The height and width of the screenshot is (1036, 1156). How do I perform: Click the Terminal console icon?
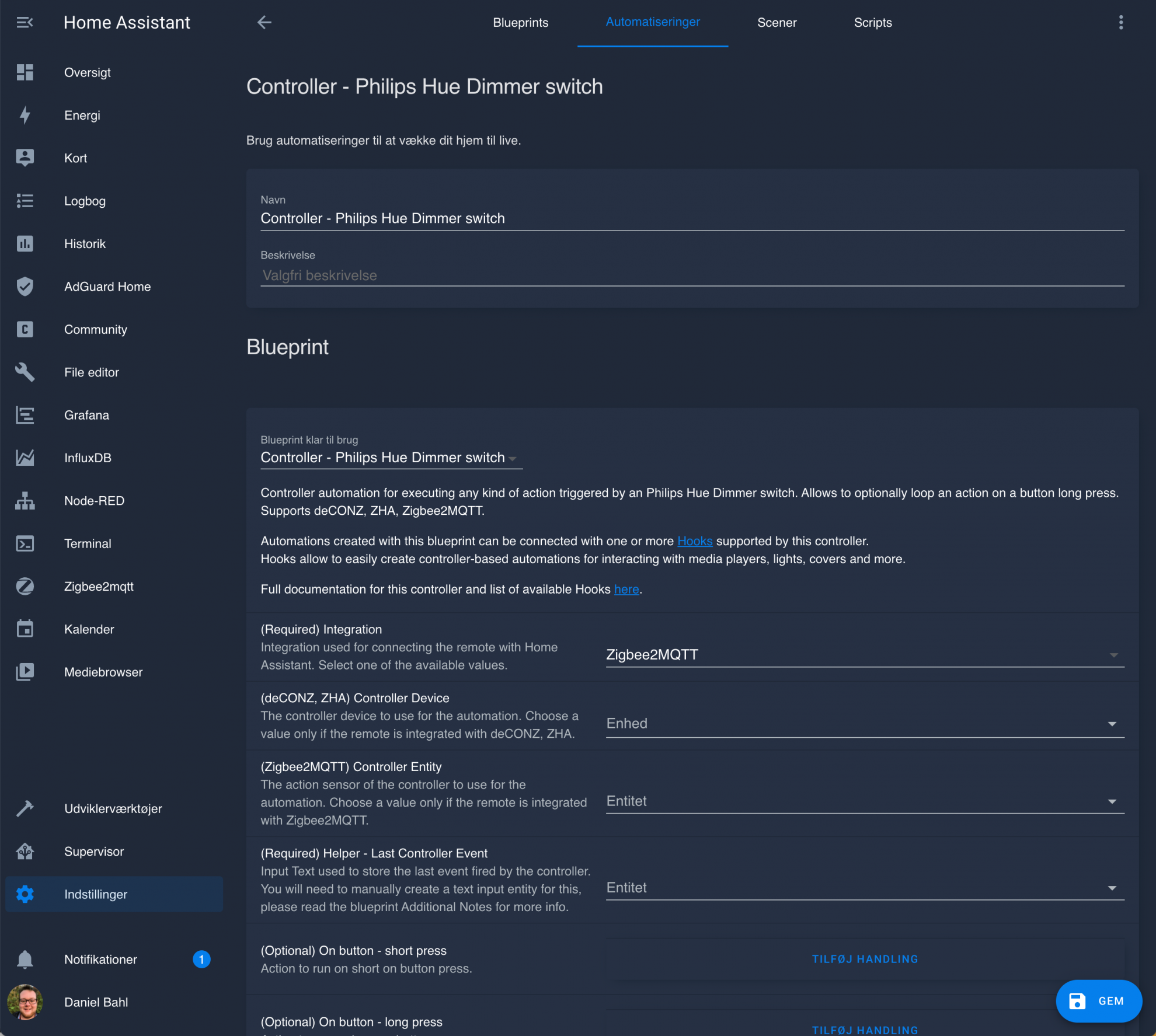tap(25, 543)
